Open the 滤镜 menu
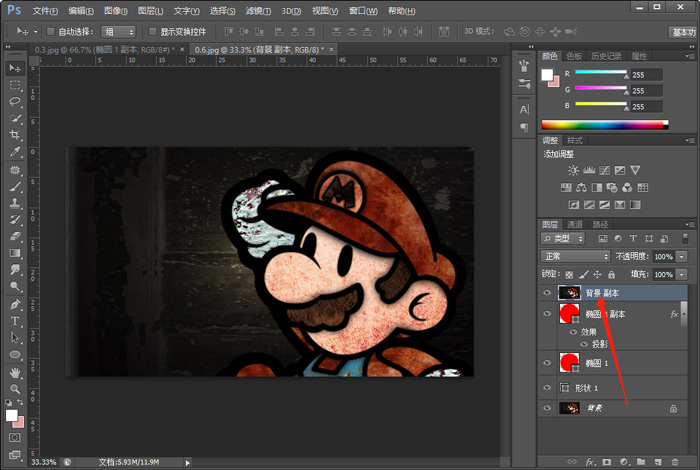 click(x=258, y=10)
